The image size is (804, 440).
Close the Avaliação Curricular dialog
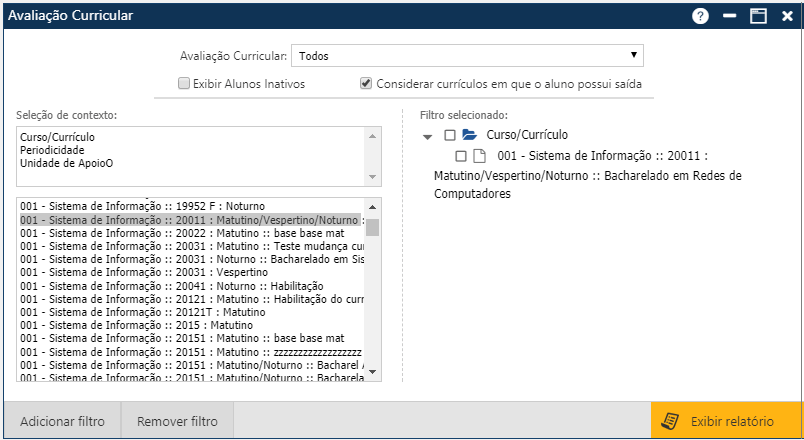[787, 16]
